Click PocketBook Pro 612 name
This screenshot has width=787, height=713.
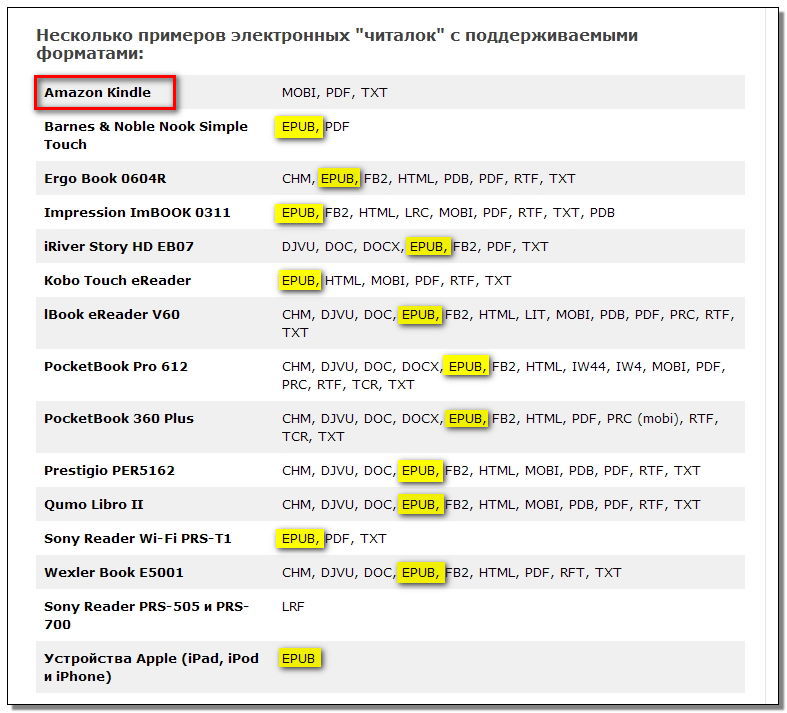(115, 367)
